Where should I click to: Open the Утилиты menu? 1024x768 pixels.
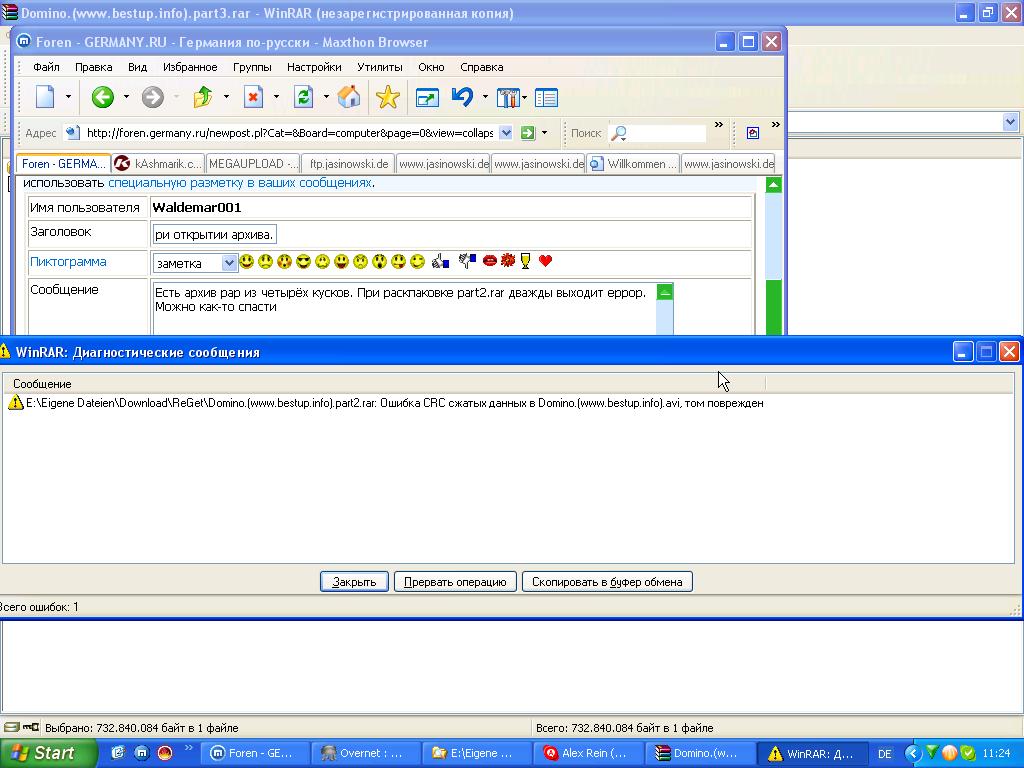[x=379, y=67]
